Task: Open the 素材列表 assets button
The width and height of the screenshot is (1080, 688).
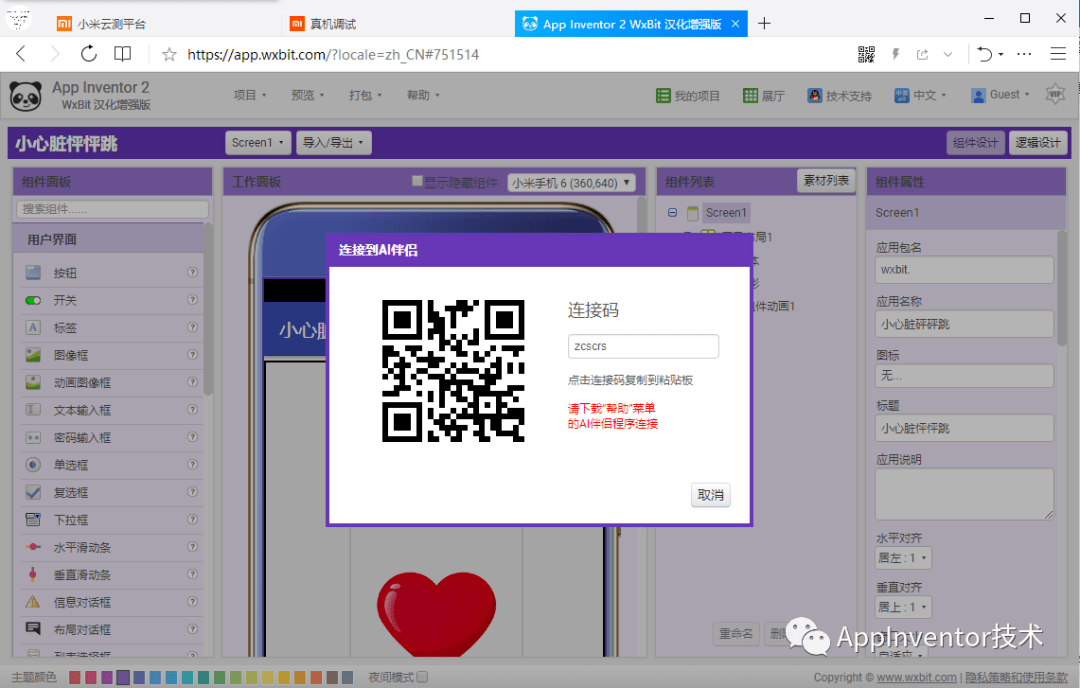Action: coord(827,180)
